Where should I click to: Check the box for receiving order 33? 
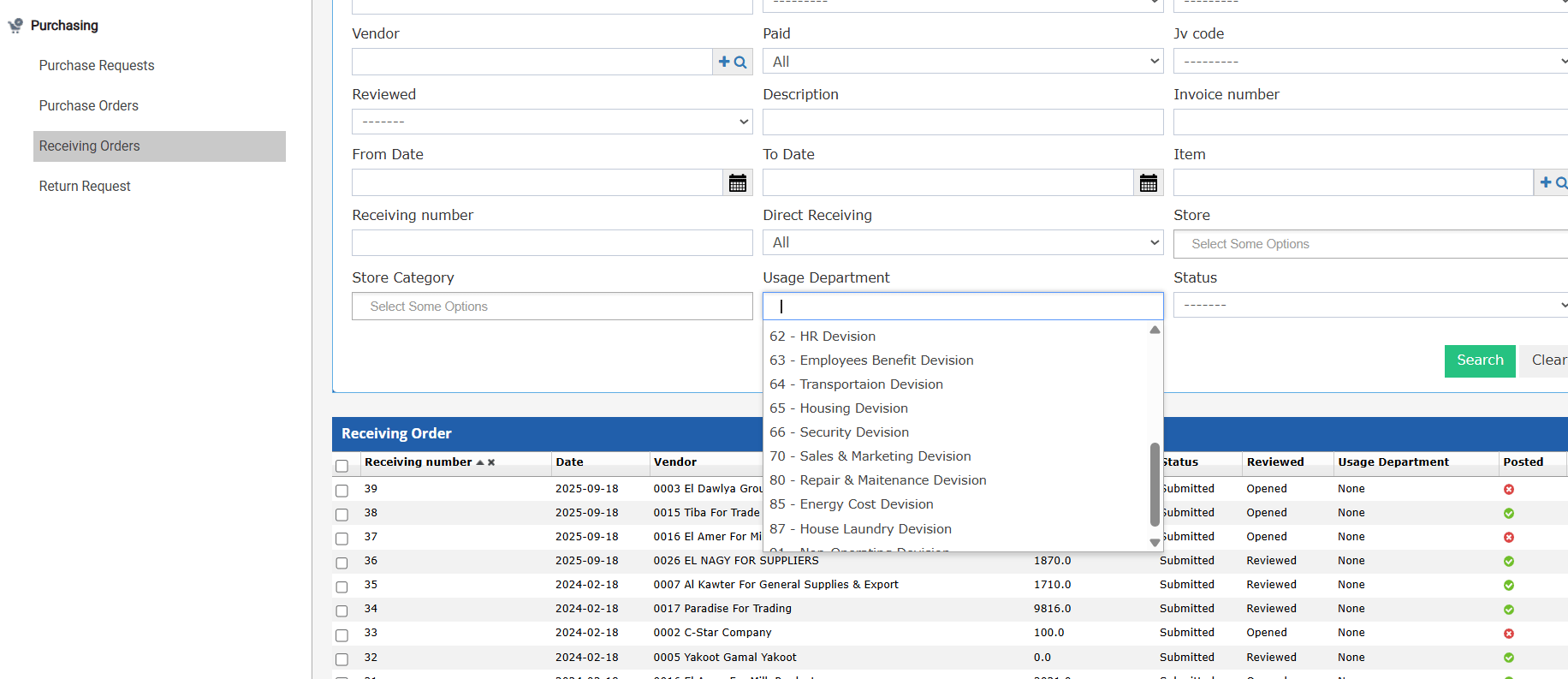point(342,635)
